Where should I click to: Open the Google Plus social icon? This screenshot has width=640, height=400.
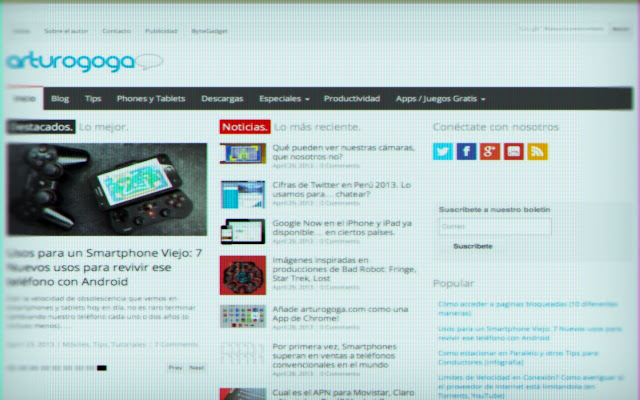[490, 151]
